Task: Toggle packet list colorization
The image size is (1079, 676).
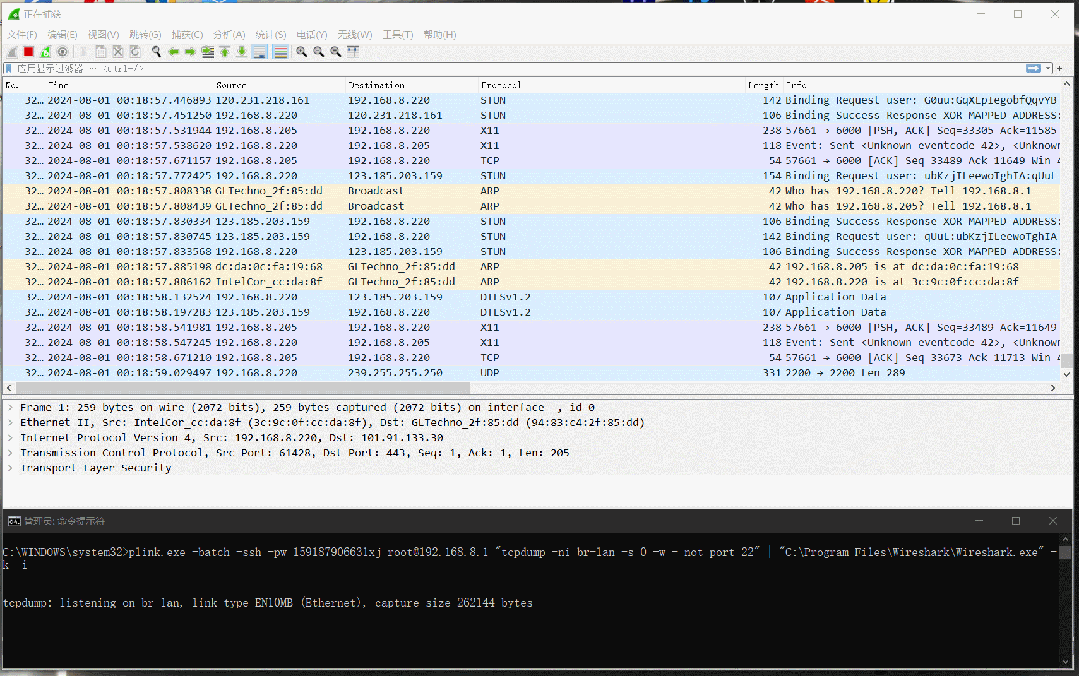Action: pos(281,52)
